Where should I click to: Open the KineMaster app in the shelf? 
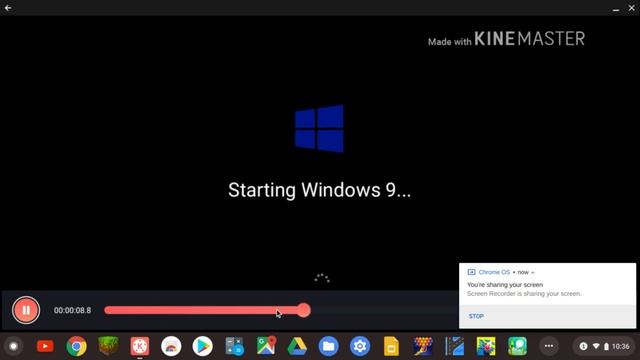pos(140,346)
